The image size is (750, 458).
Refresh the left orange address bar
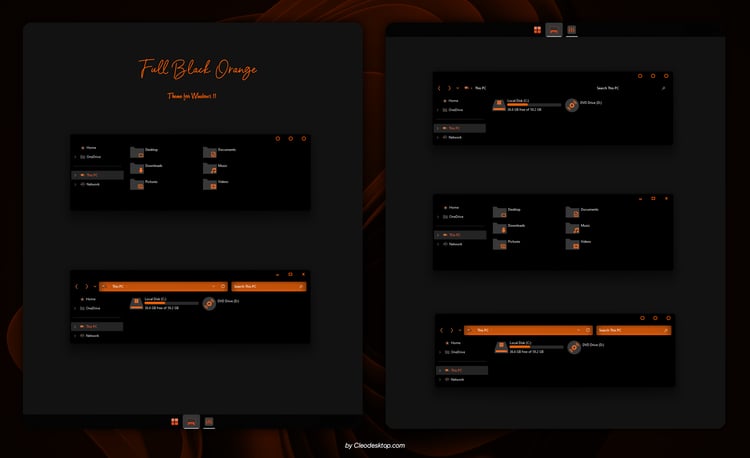(223, 286)
